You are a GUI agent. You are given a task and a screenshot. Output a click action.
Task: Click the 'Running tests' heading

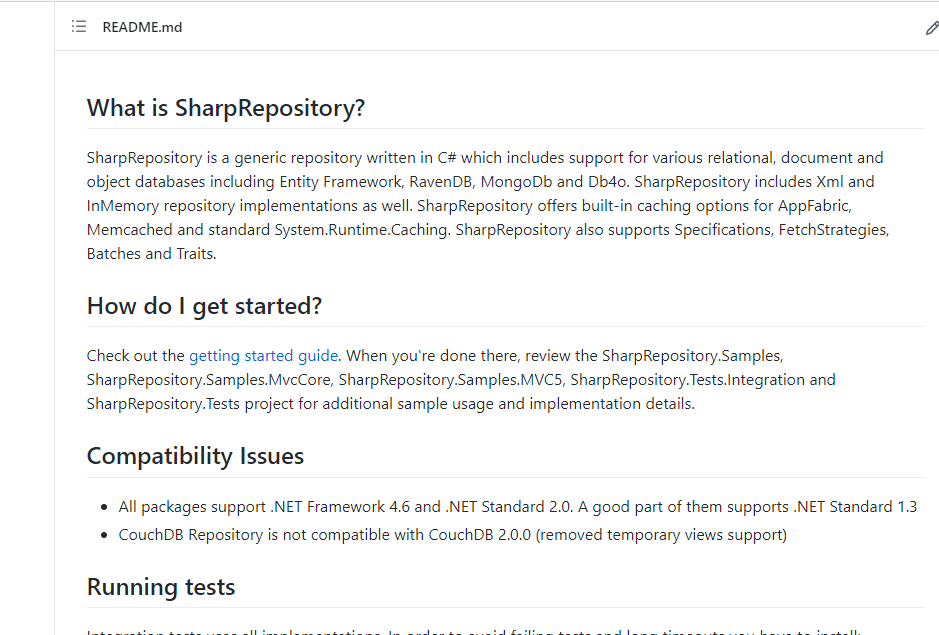pos(160,587)
